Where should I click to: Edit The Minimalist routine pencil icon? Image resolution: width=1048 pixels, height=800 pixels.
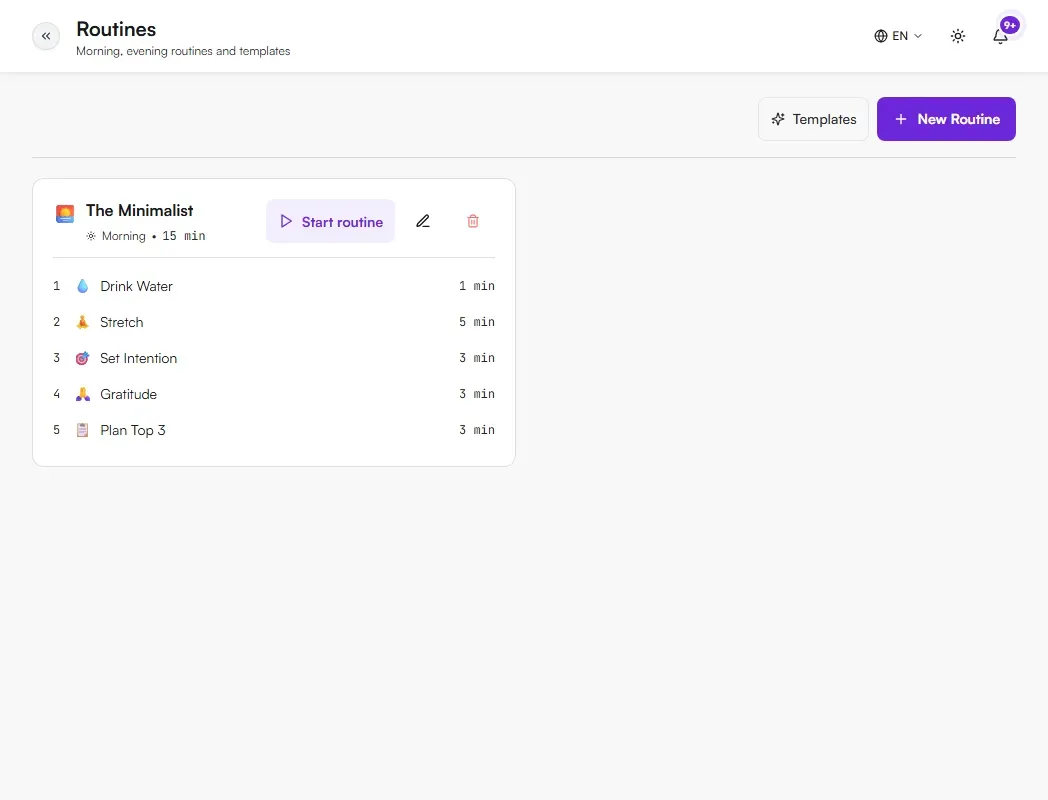coord(423,221)
